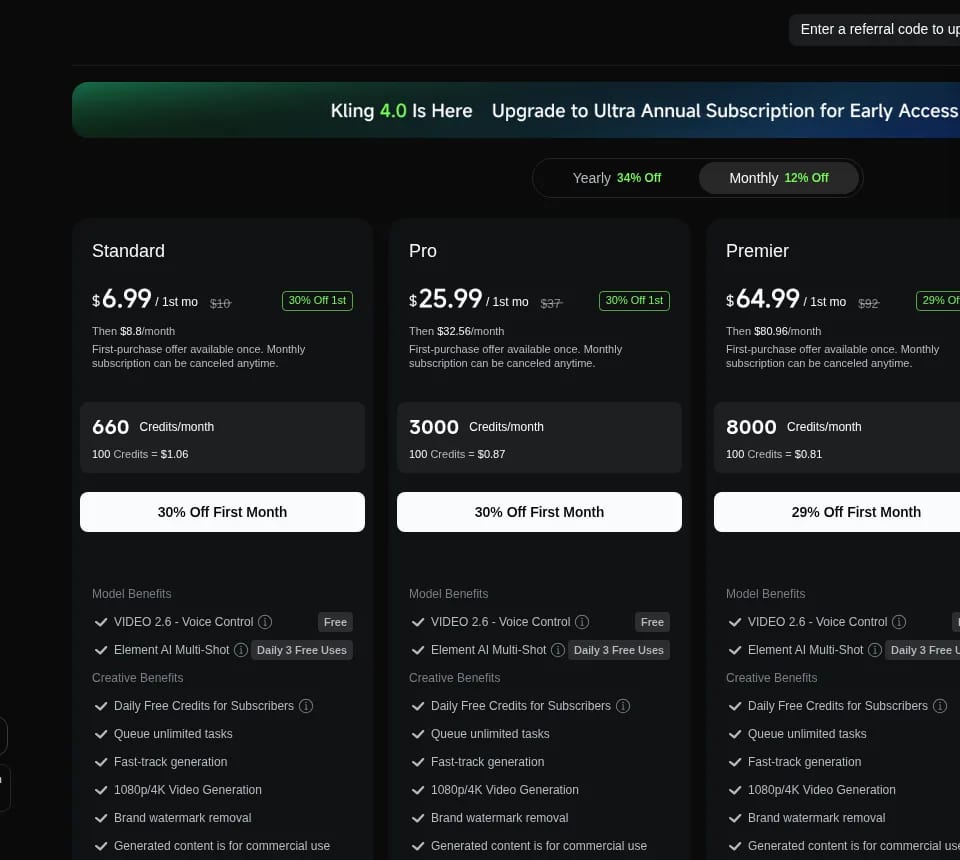Click '100 Credits = $1.06' text

coord(140,454)
